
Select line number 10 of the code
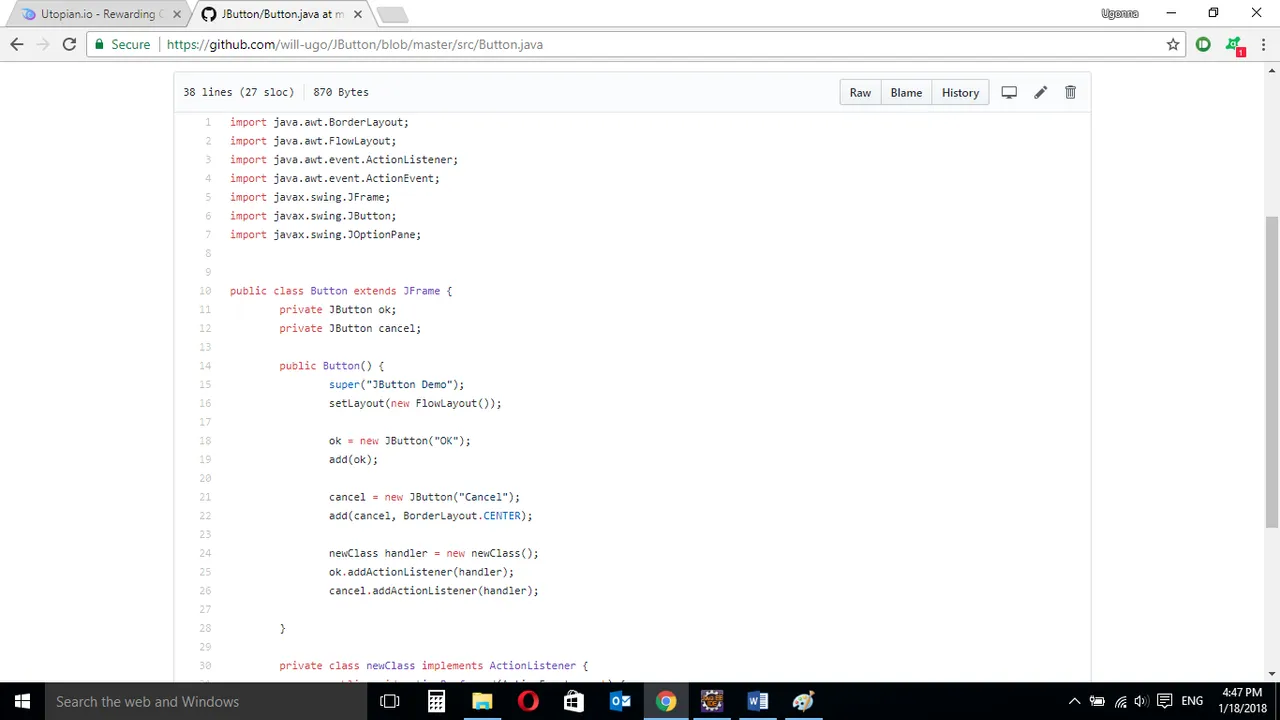(205, 291)
